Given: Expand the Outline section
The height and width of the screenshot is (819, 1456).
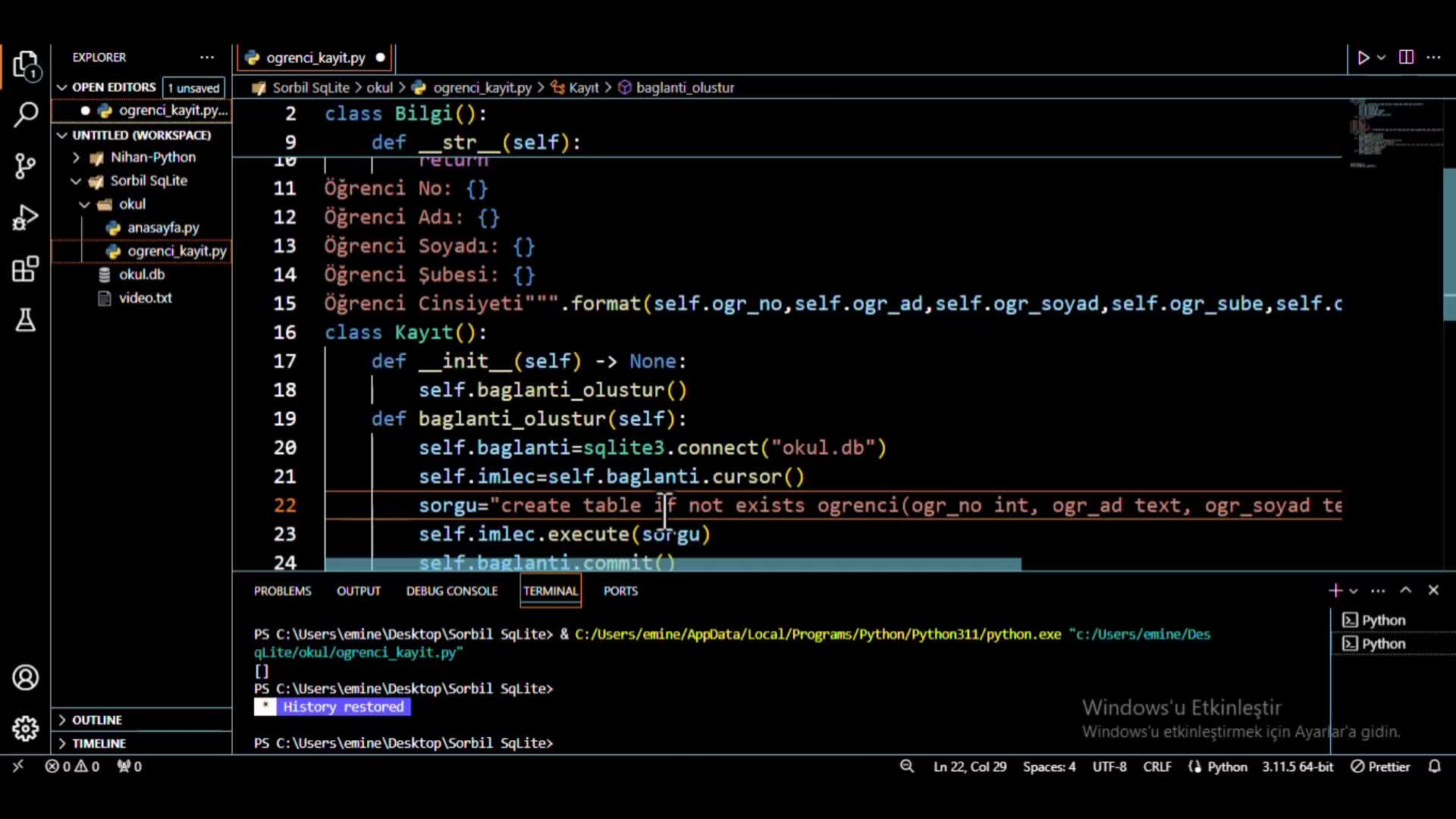Looking at the screenshot, I should pos(142,720).
